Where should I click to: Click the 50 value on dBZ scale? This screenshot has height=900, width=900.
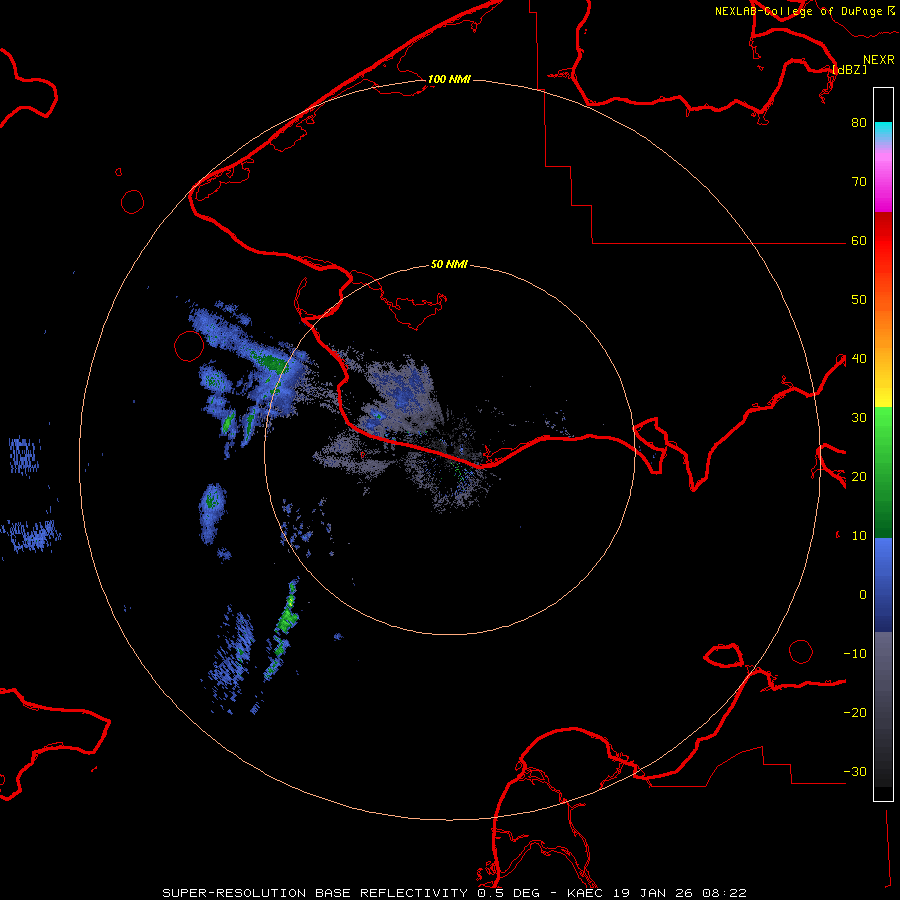[859, 300]
